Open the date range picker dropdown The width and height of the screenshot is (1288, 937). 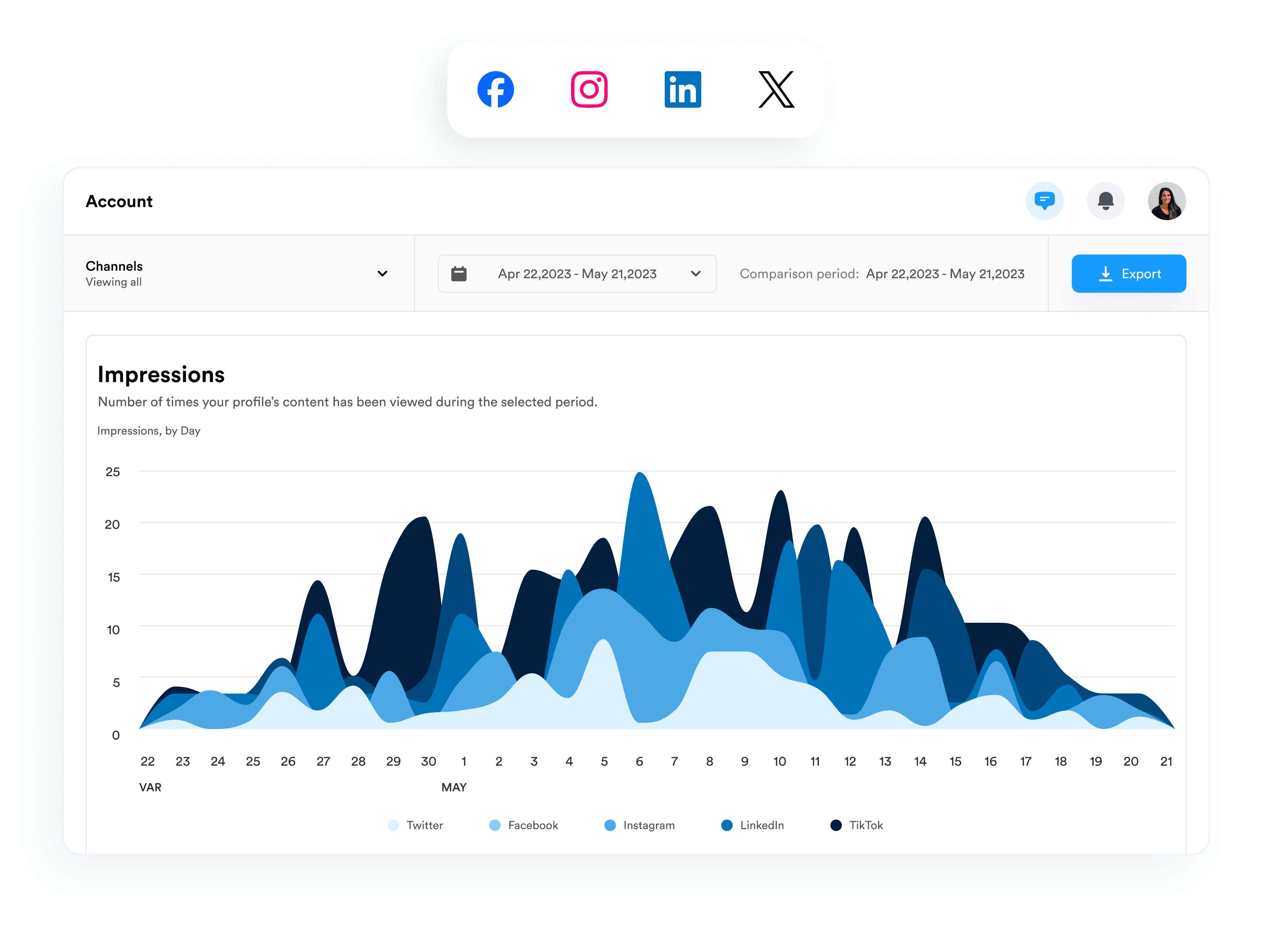tap(696, 274)
